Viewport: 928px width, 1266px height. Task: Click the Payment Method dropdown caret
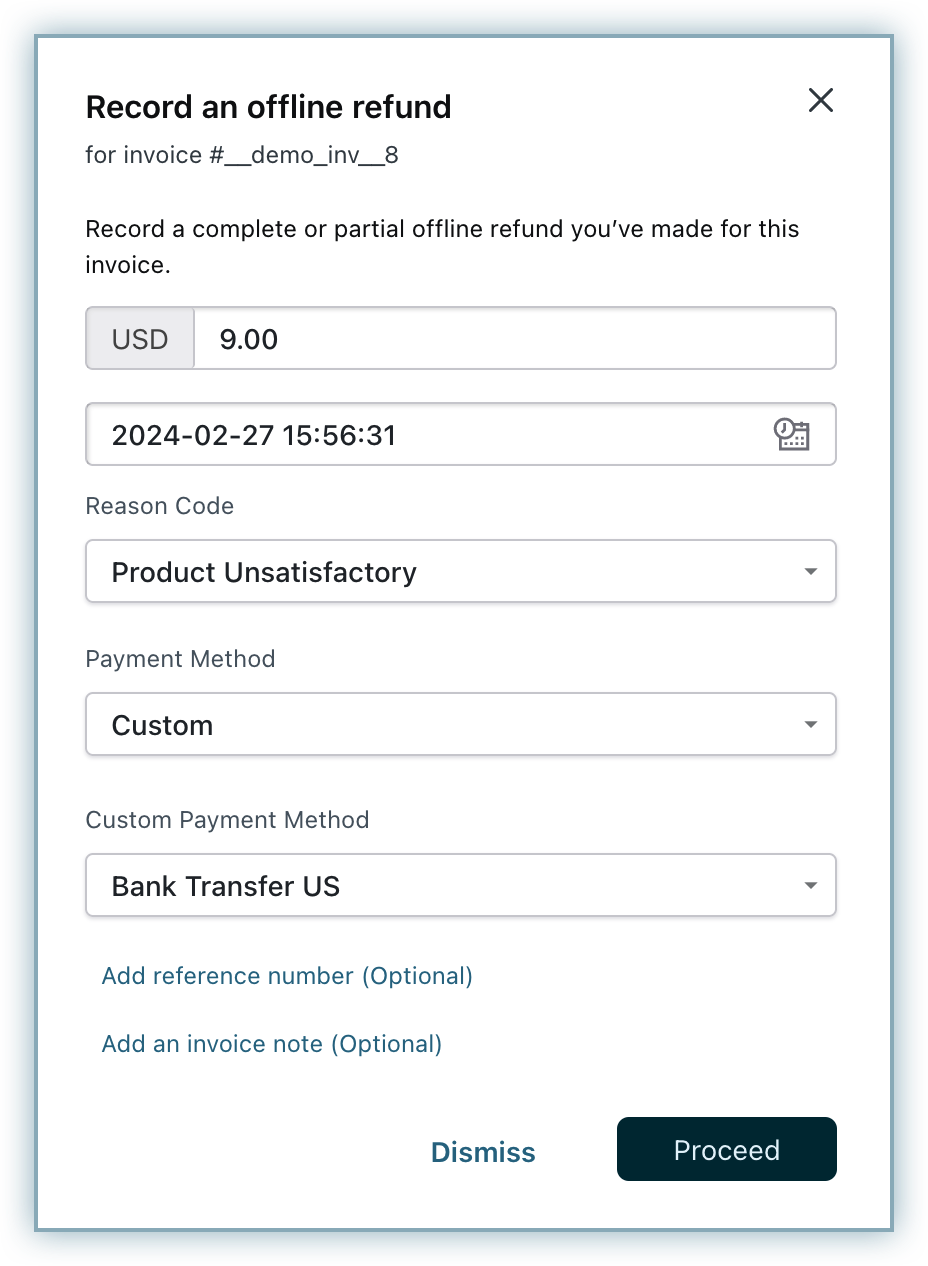click(x=810, y=725)
